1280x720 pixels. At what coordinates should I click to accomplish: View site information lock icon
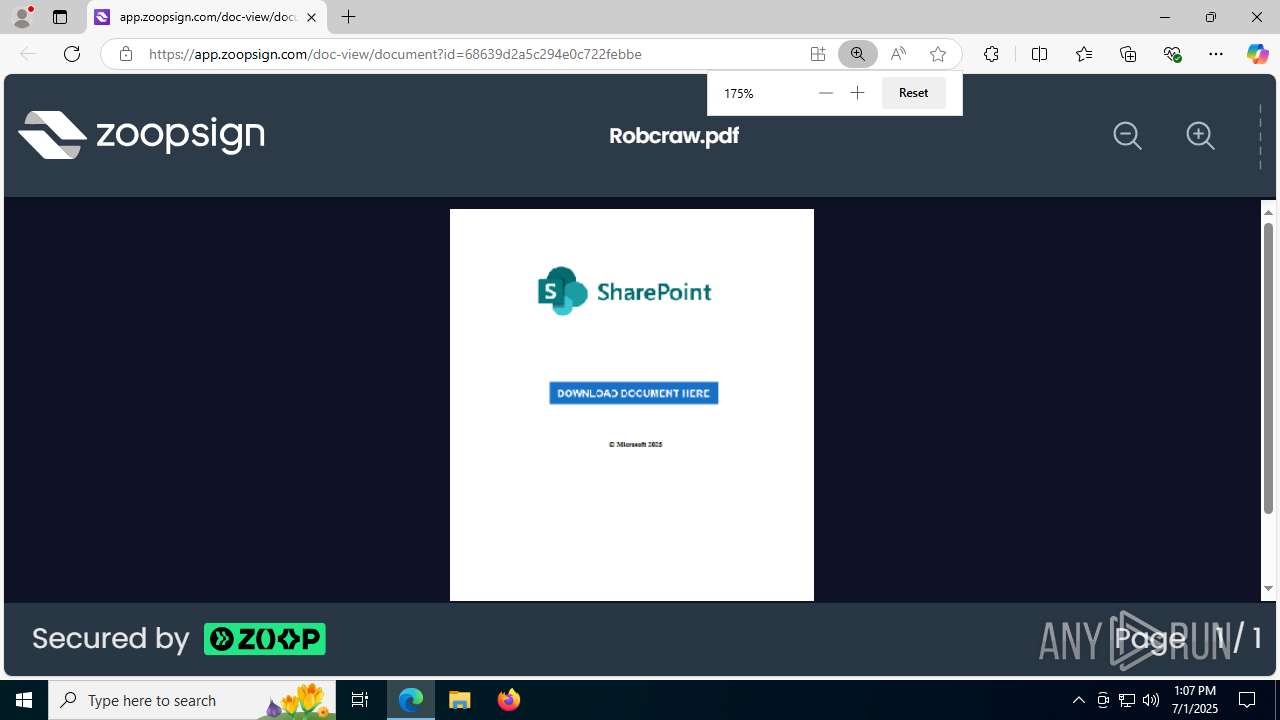(125, 54)
